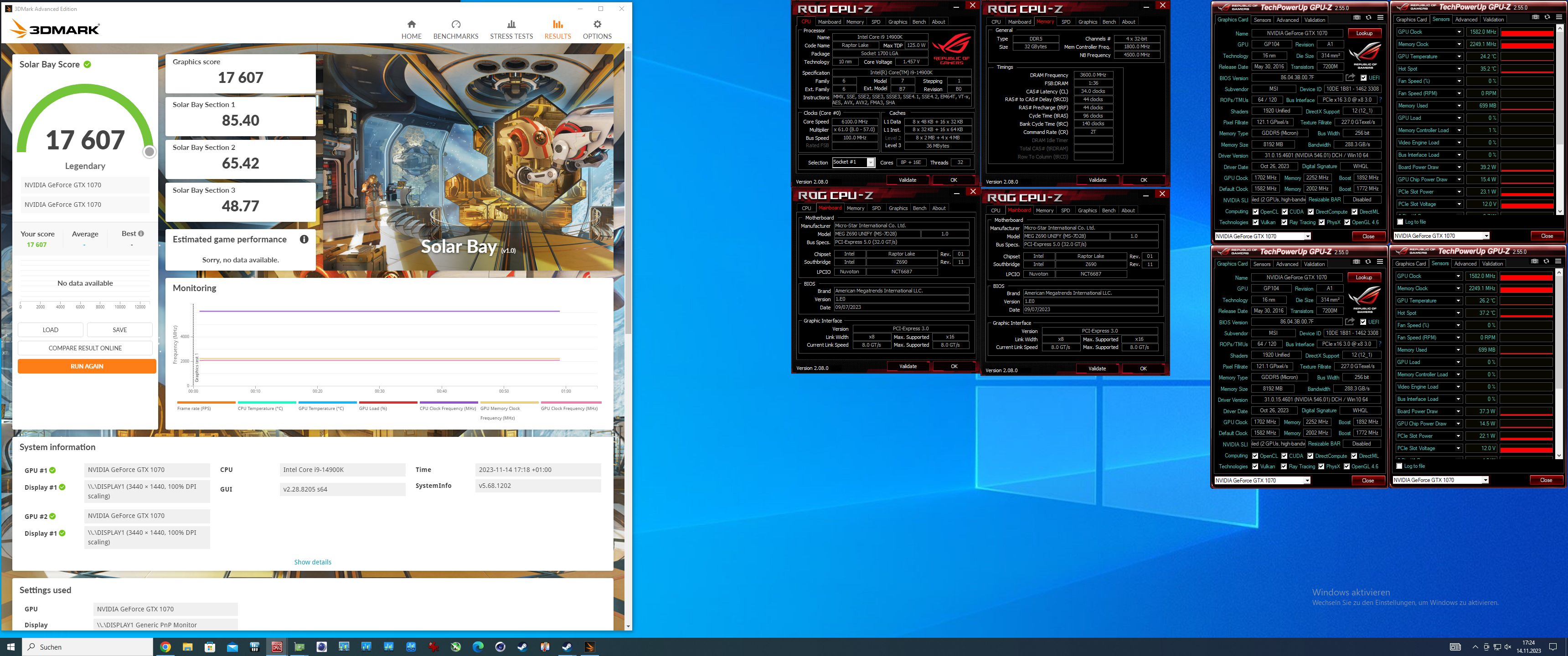Image resolution: width=1568 pixels, height=656 pixels.
Task: Click the GPU-Z graphics card taskbar icon
Action: point(299,647)
